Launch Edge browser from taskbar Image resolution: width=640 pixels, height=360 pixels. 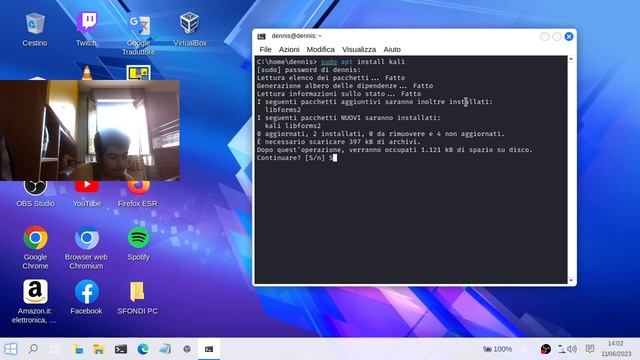[143, 349]
